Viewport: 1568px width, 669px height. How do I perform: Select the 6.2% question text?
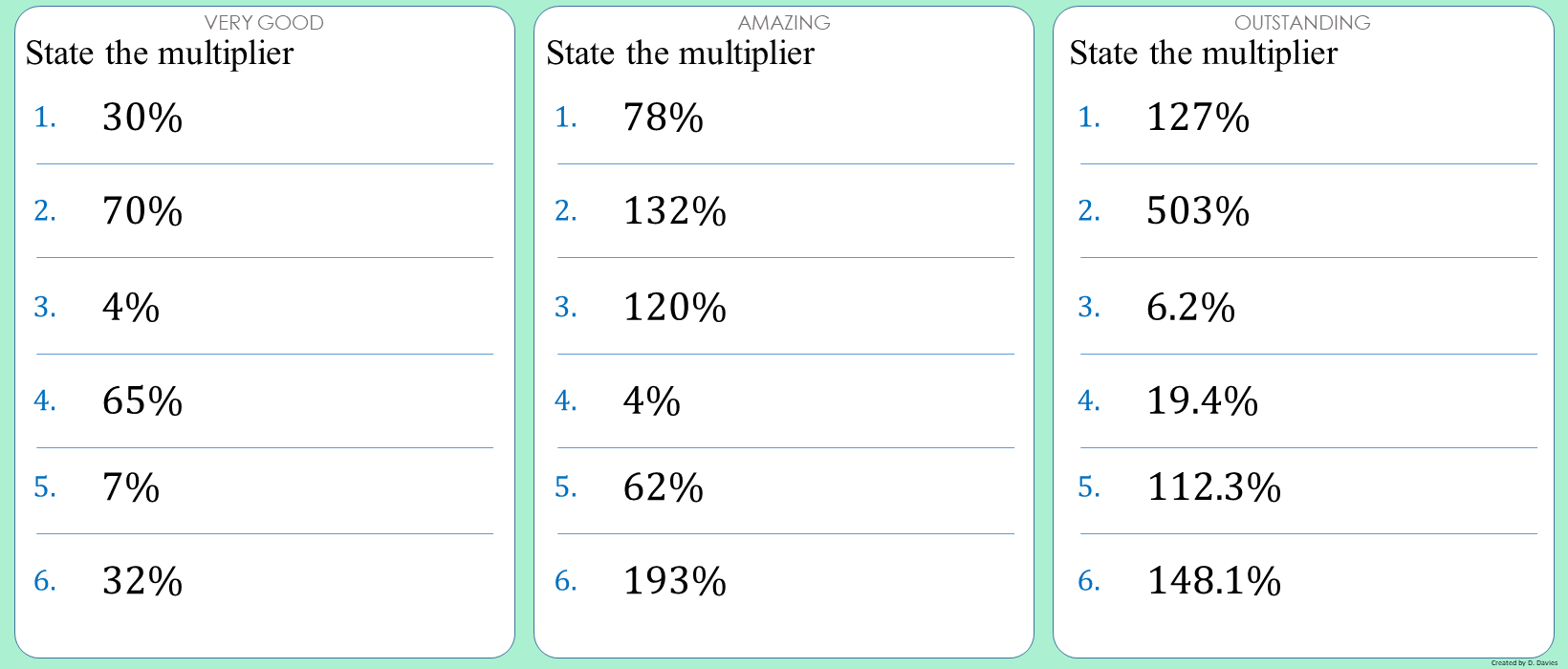coord(1191,308)
